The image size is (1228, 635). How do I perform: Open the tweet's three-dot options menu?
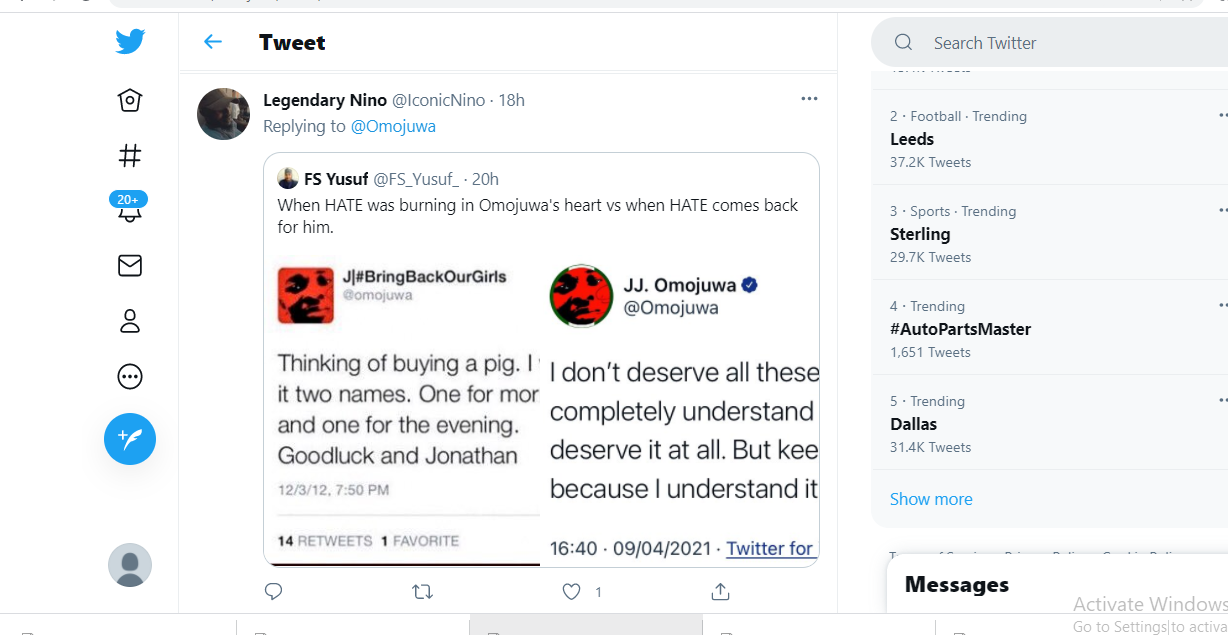coord(809,99)
